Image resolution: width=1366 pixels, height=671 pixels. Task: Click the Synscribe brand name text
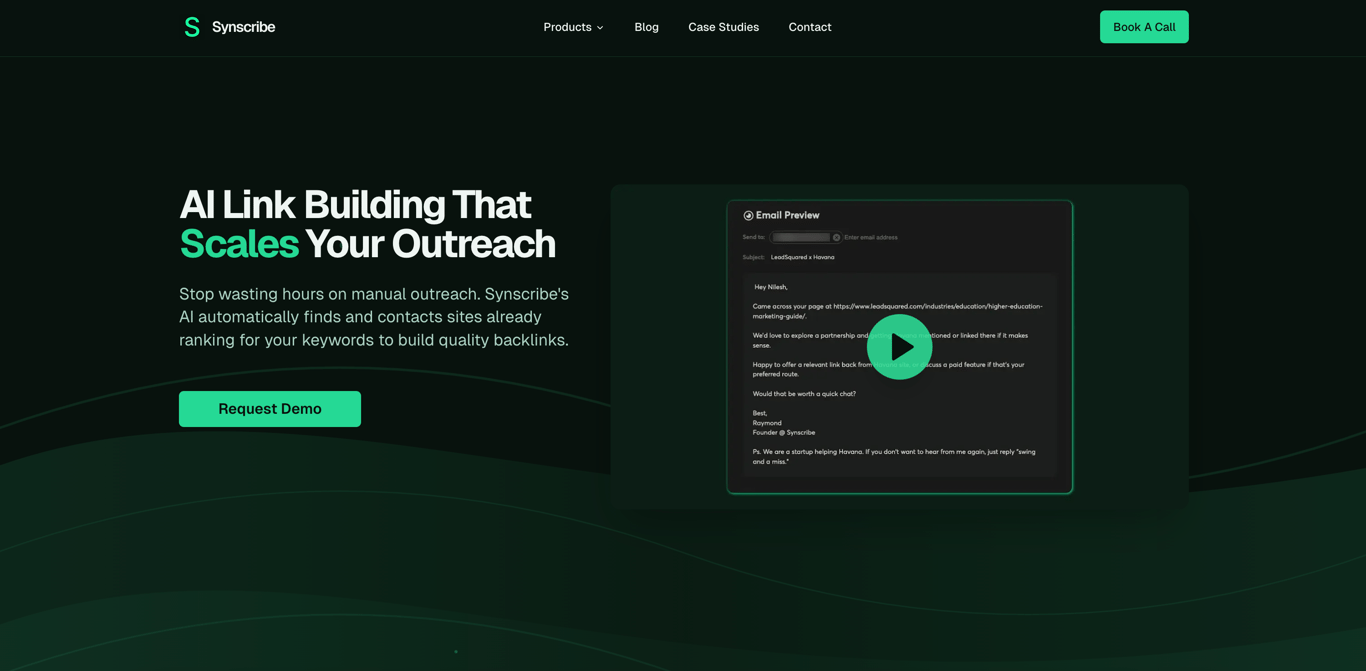tap(243, 27)
